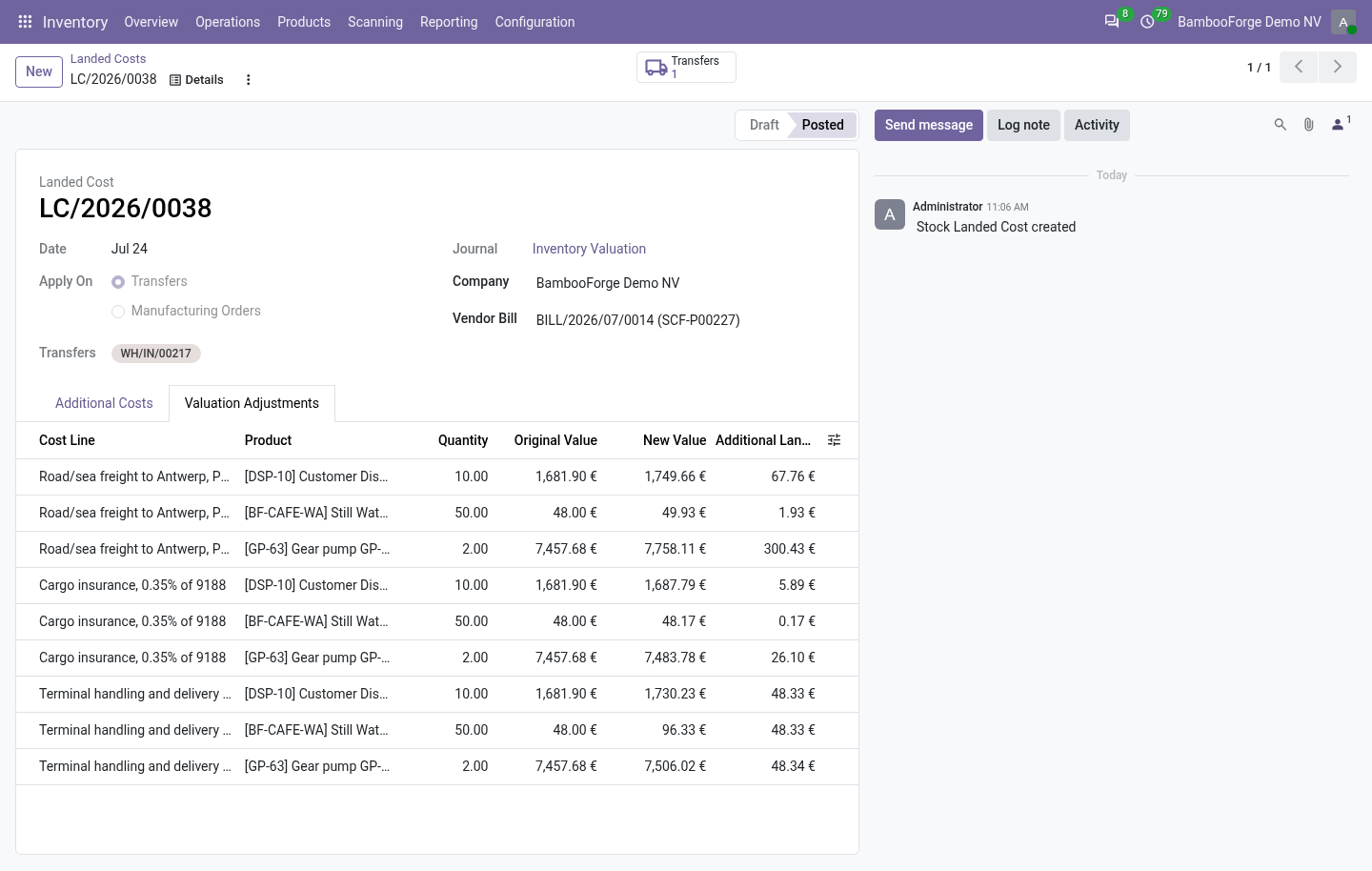Open the Products menu

(304, 22)
